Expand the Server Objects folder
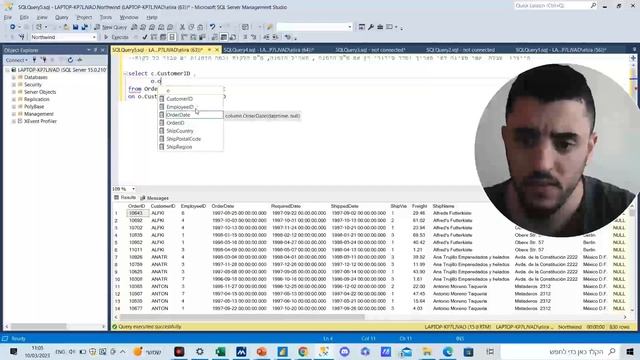The image size is (640, 360). click(x=14, y=92)
